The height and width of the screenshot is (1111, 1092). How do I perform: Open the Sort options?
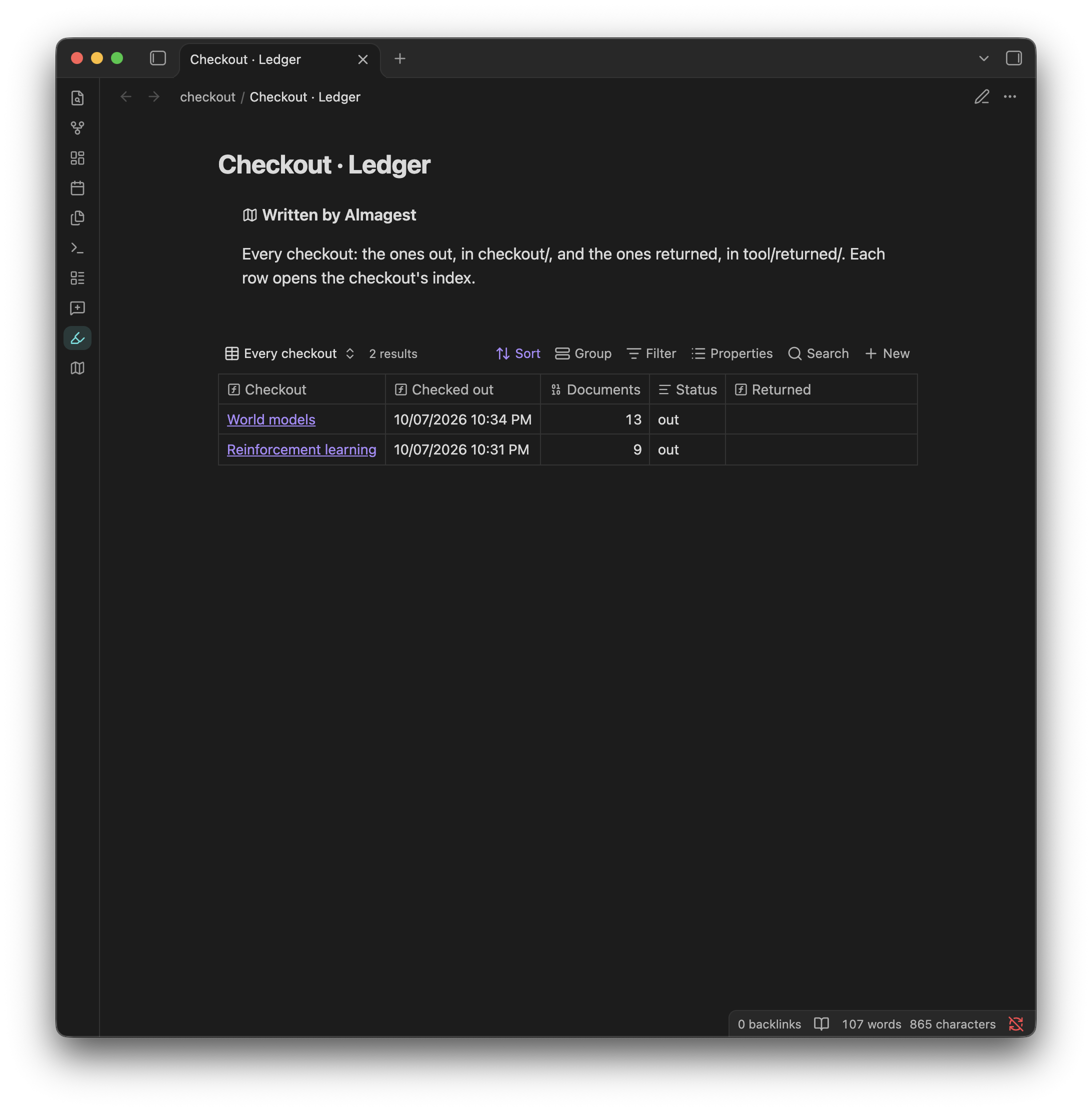pyautogui.click(x=518, y=353)
